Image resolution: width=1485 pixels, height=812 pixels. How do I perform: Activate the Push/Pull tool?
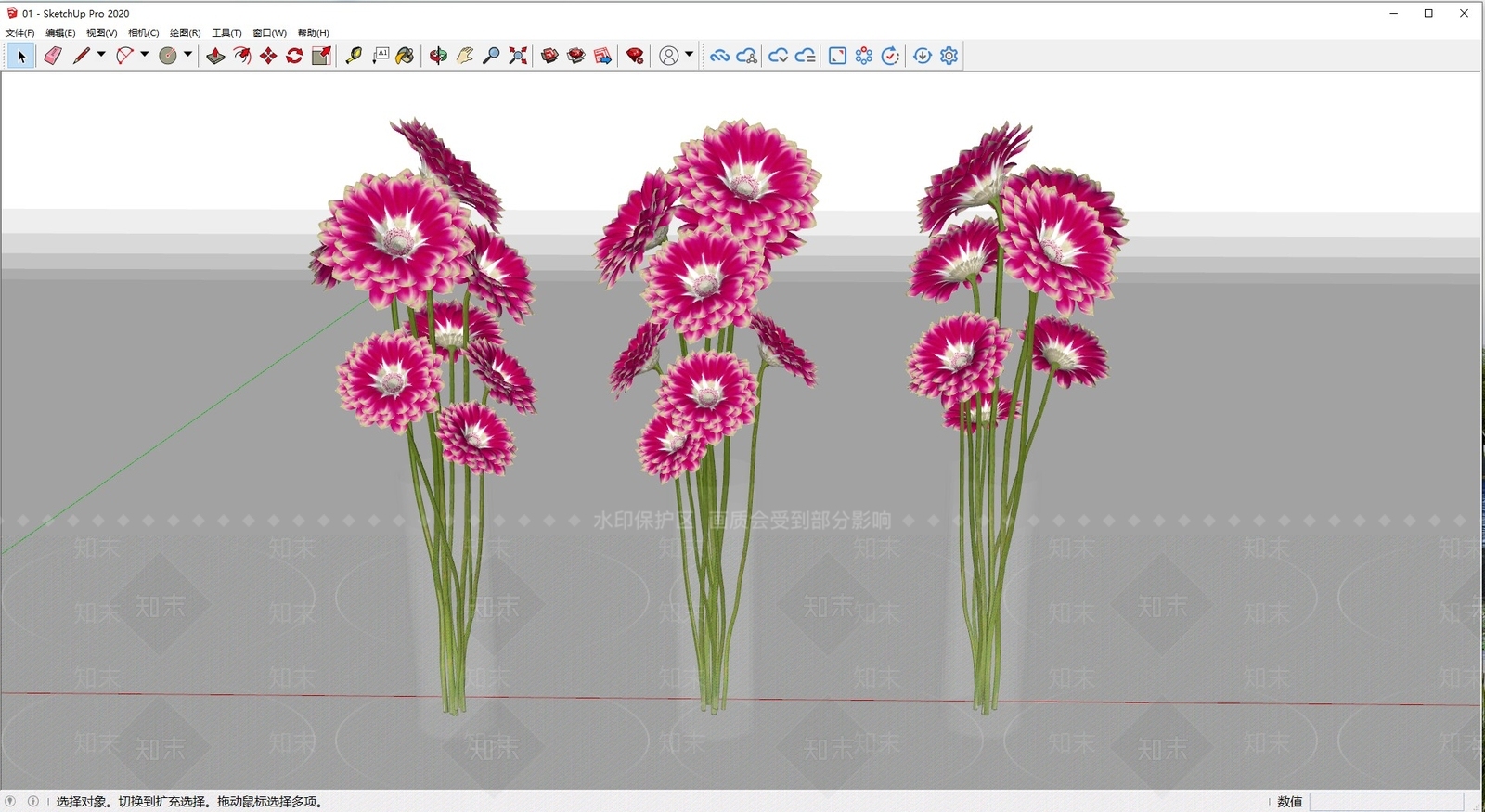[x=215, y=57]
